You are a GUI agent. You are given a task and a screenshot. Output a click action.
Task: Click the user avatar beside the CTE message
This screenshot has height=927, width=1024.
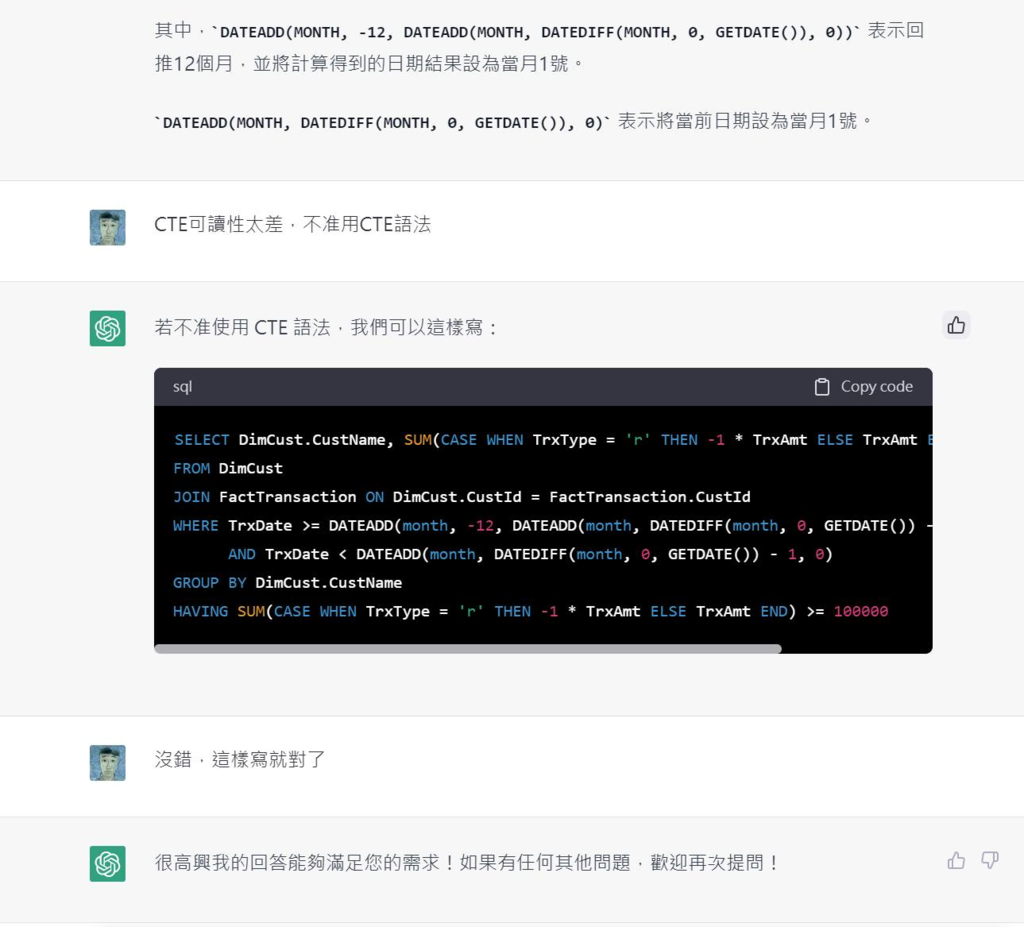pyautogui.click(x=108, y=227)
